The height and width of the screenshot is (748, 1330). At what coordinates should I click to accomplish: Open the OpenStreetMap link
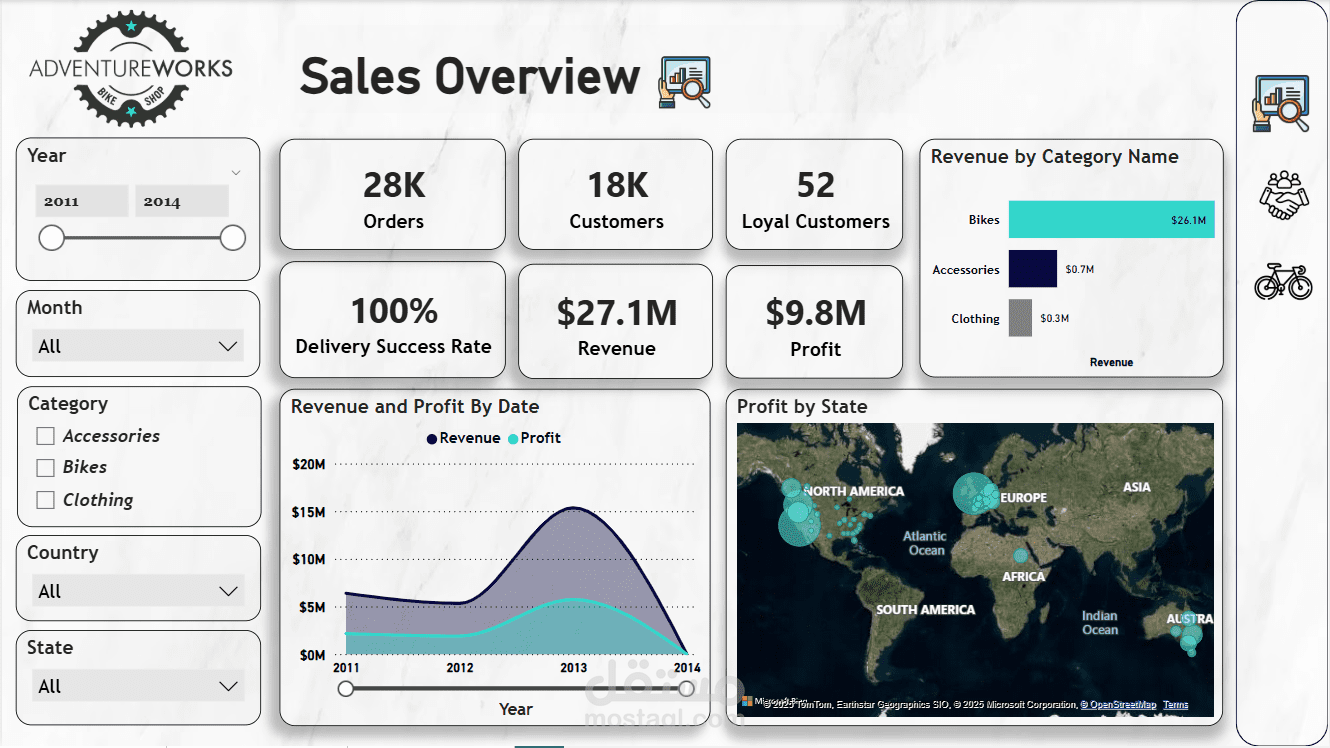coord(1118,705)
